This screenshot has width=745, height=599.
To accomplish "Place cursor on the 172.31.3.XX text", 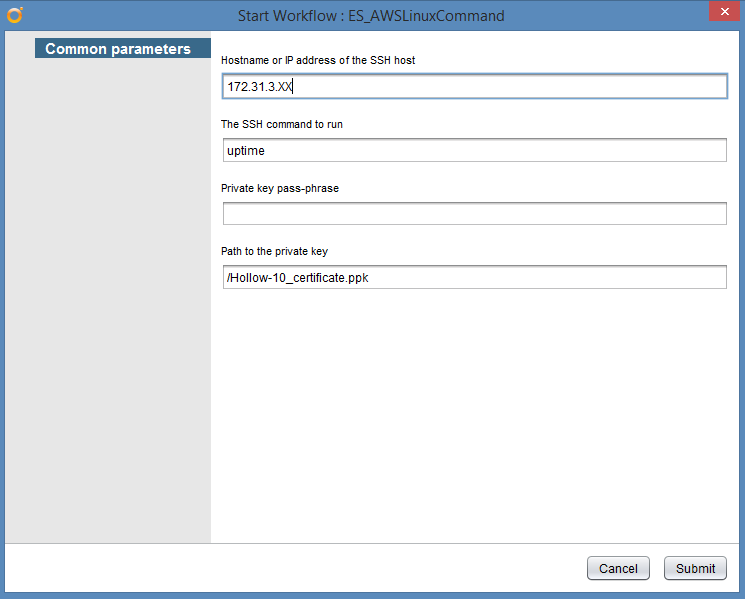I will pyautogui.click(x=259, y=87).
